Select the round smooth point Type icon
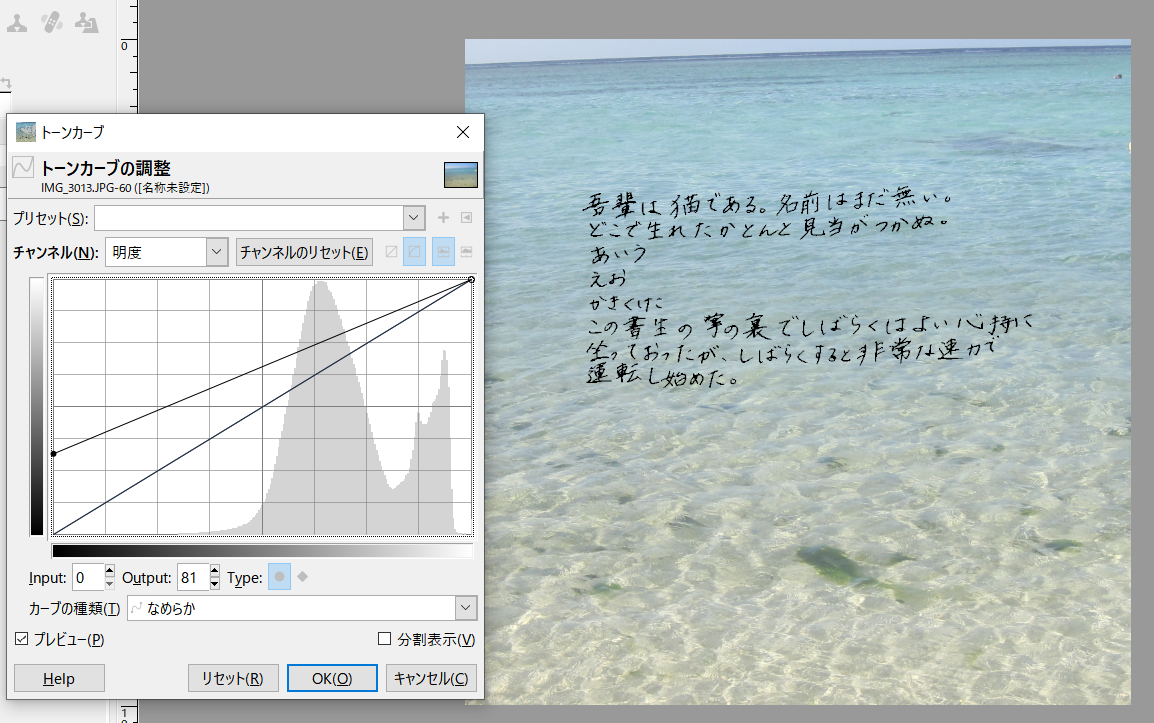The image size is (1154, 723). coord(278,577)
